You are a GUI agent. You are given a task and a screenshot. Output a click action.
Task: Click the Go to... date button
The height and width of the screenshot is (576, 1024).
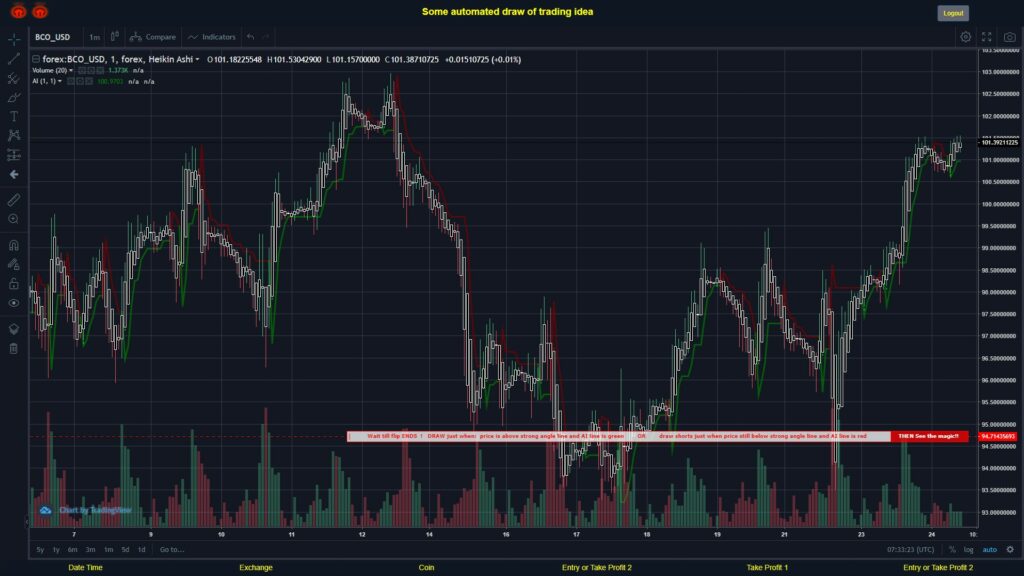[172, 550]
